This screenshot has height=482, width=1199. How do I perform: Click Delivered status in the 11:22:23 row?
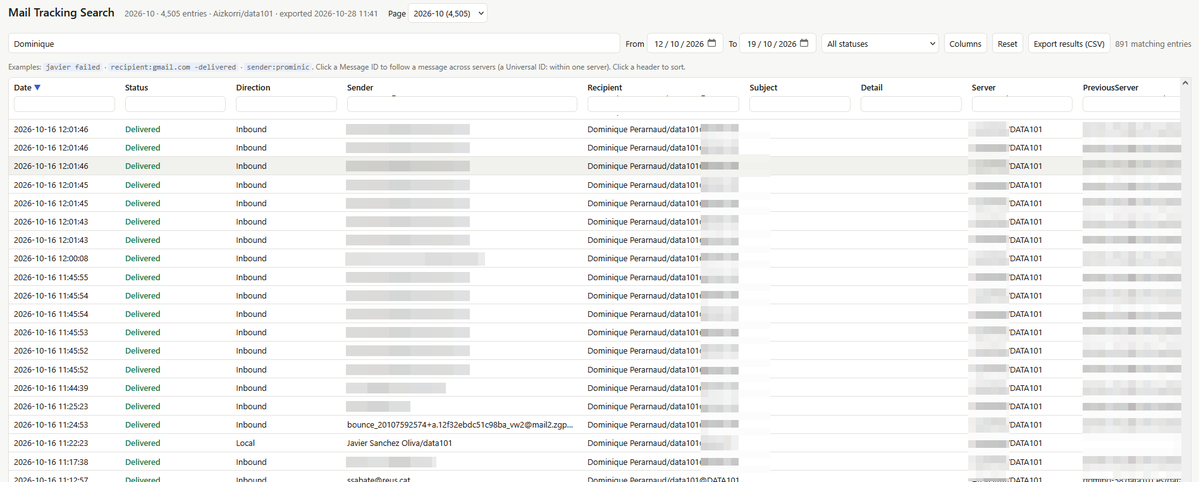click(143, 443)
